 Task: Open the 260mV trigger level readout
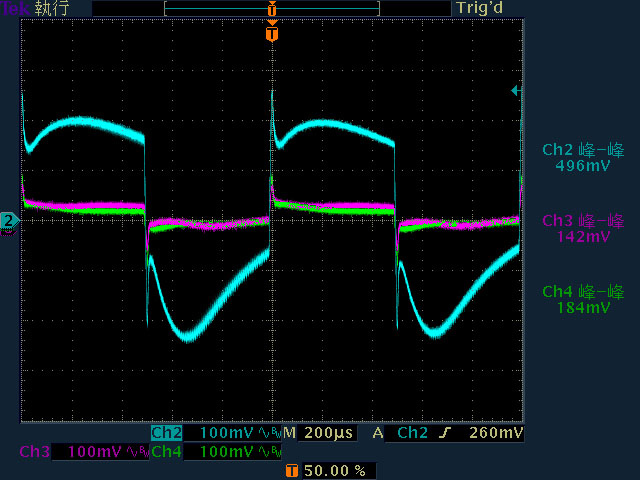tap(496, 433)
